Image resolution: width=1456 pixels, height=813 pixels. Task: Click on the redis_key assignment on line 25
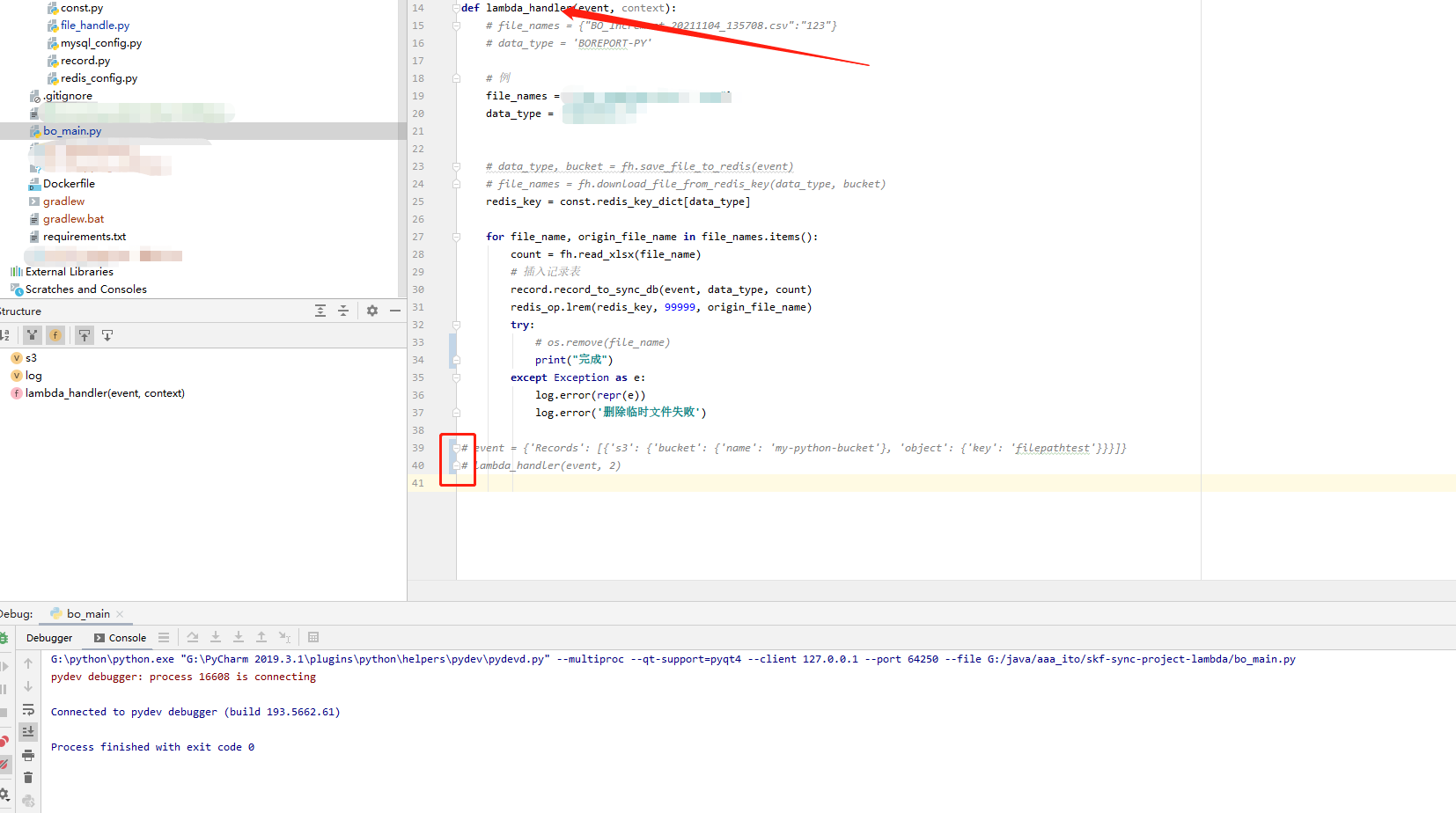(618, 201)
